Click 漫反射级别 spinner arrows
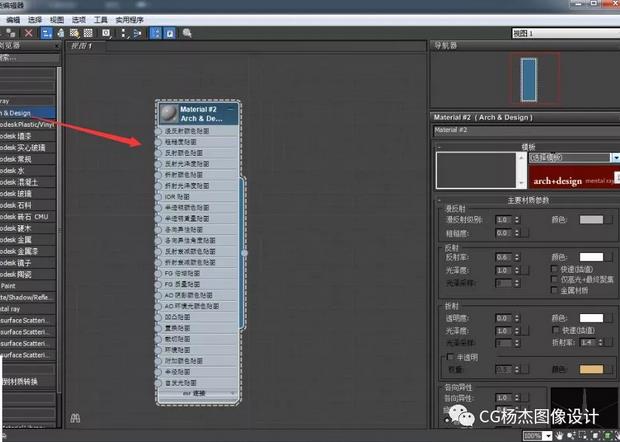Screen dimensions: 620x442 [x=517, y=219]
